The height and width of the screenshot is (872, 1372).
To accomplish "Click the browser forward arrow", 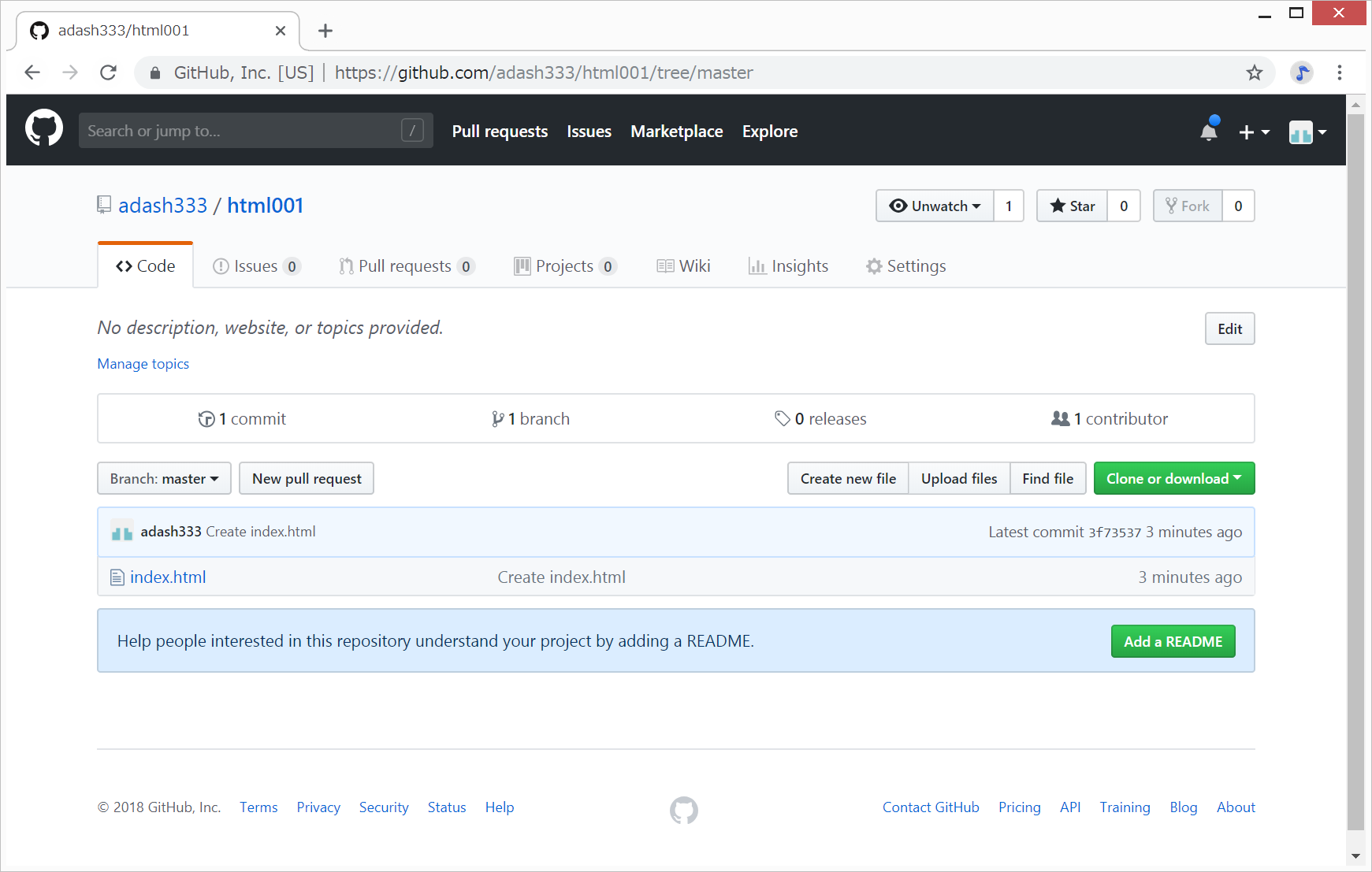I will 70,72.
